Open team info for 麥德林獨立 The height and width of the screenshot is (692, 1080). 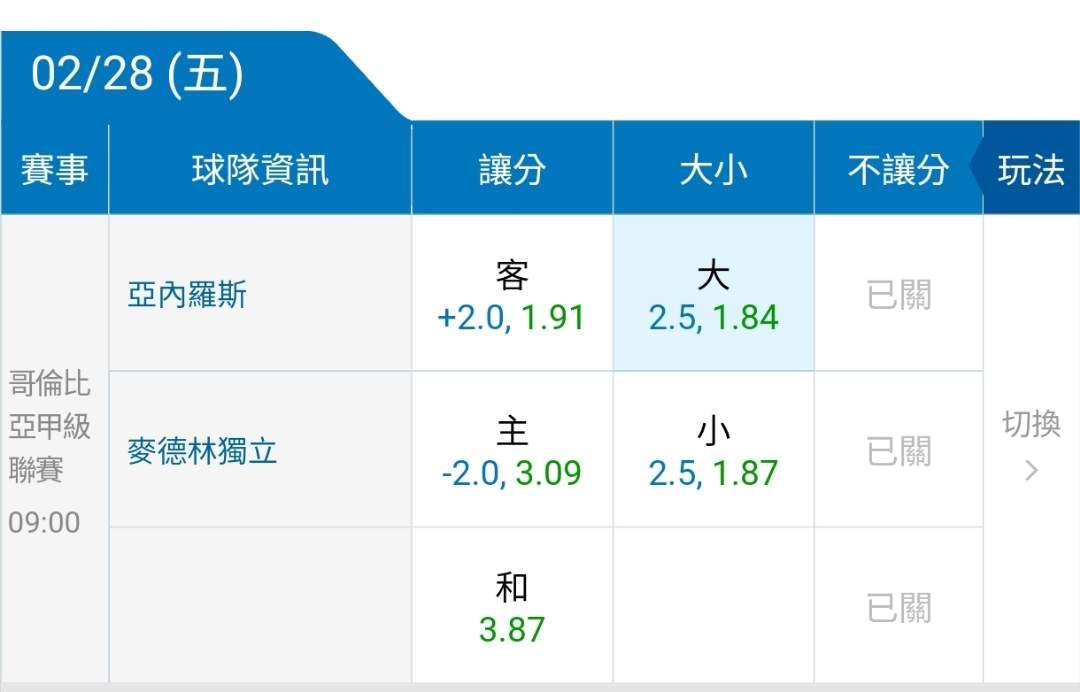(202, 452)
